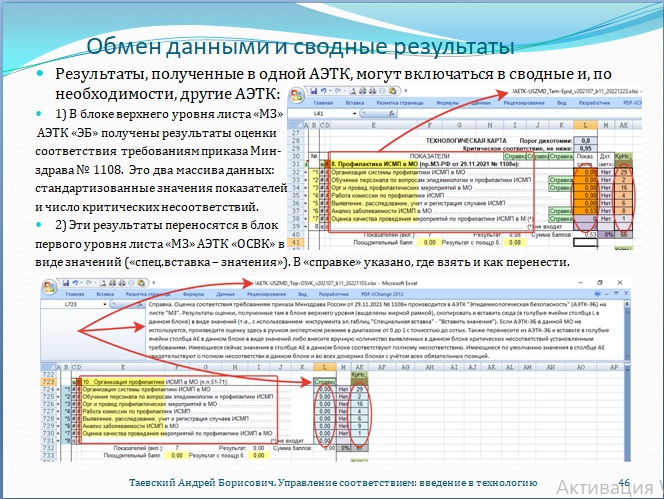Open the Разработчик tab in the upper Excel
The height and width of the screenshot is (499, 664).
click(x=595, y=103)
